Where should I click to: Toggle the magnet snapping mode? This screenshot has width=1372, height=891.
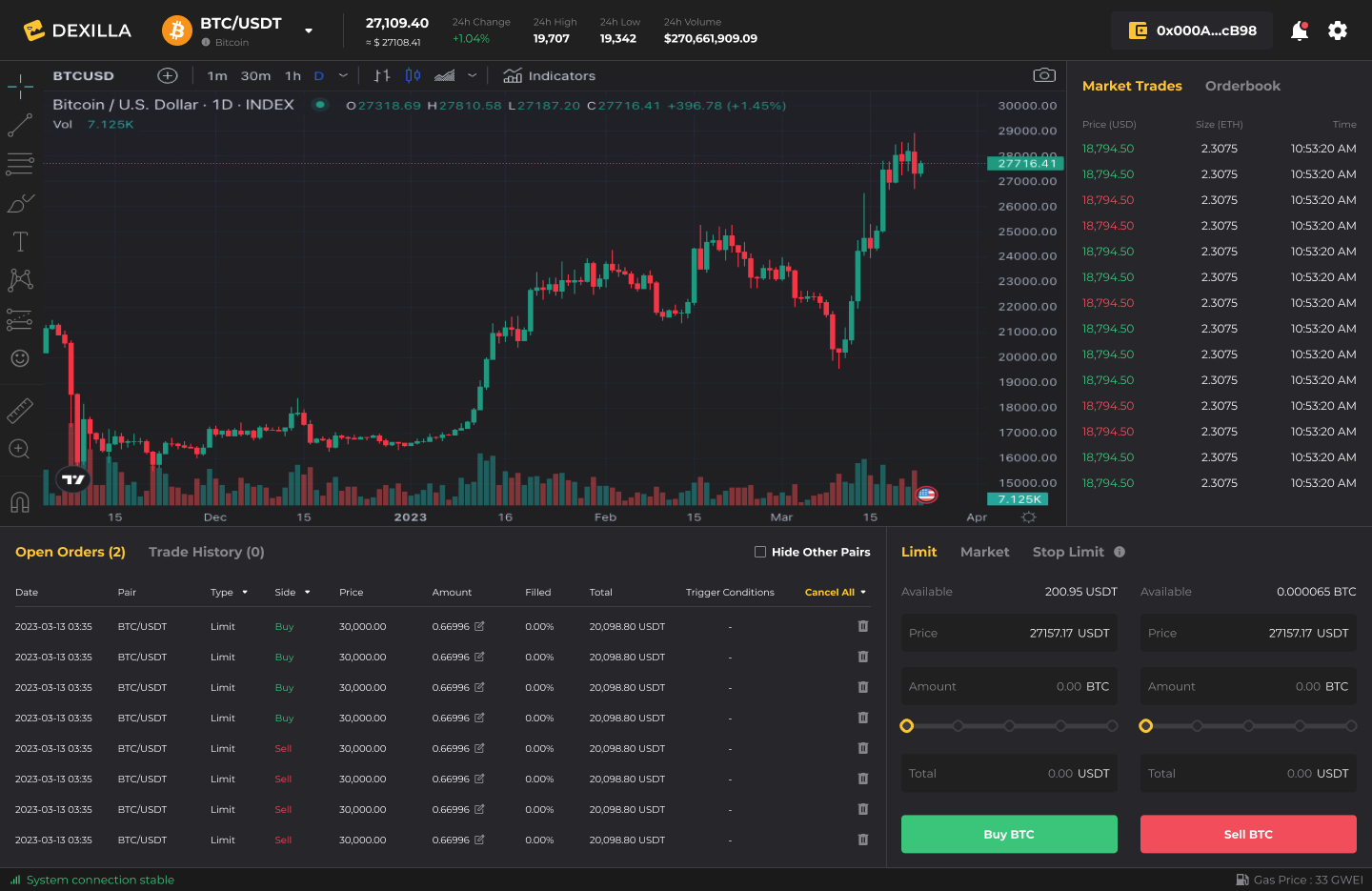pos(20,501)
